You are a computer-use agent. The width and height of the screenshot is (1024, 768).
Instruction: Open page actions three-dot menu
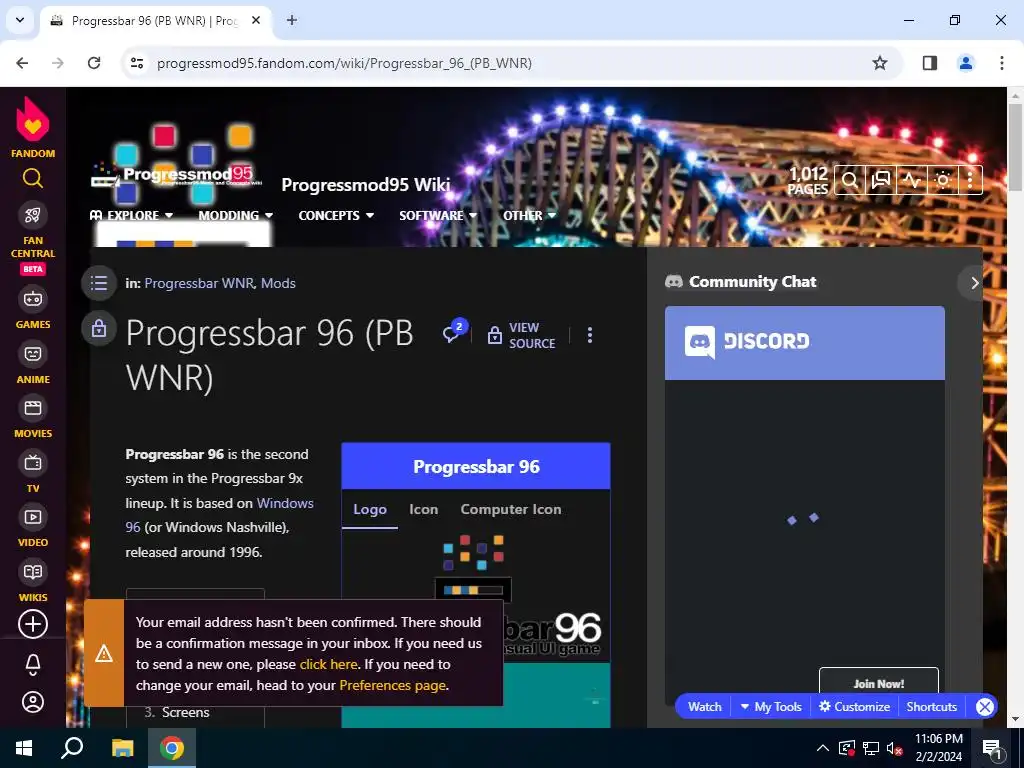click(590, 335)
